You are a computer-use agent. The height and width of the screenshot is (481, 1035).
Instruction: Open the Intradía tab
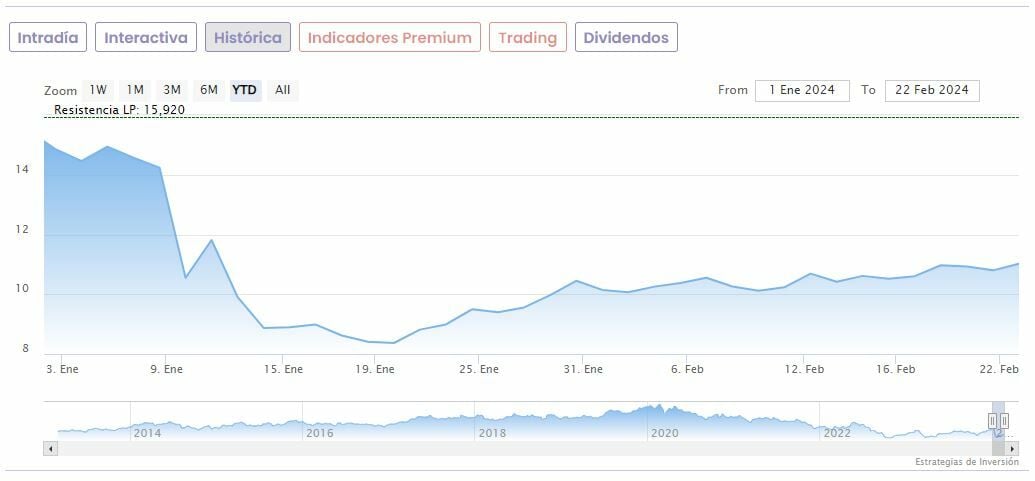48,38
